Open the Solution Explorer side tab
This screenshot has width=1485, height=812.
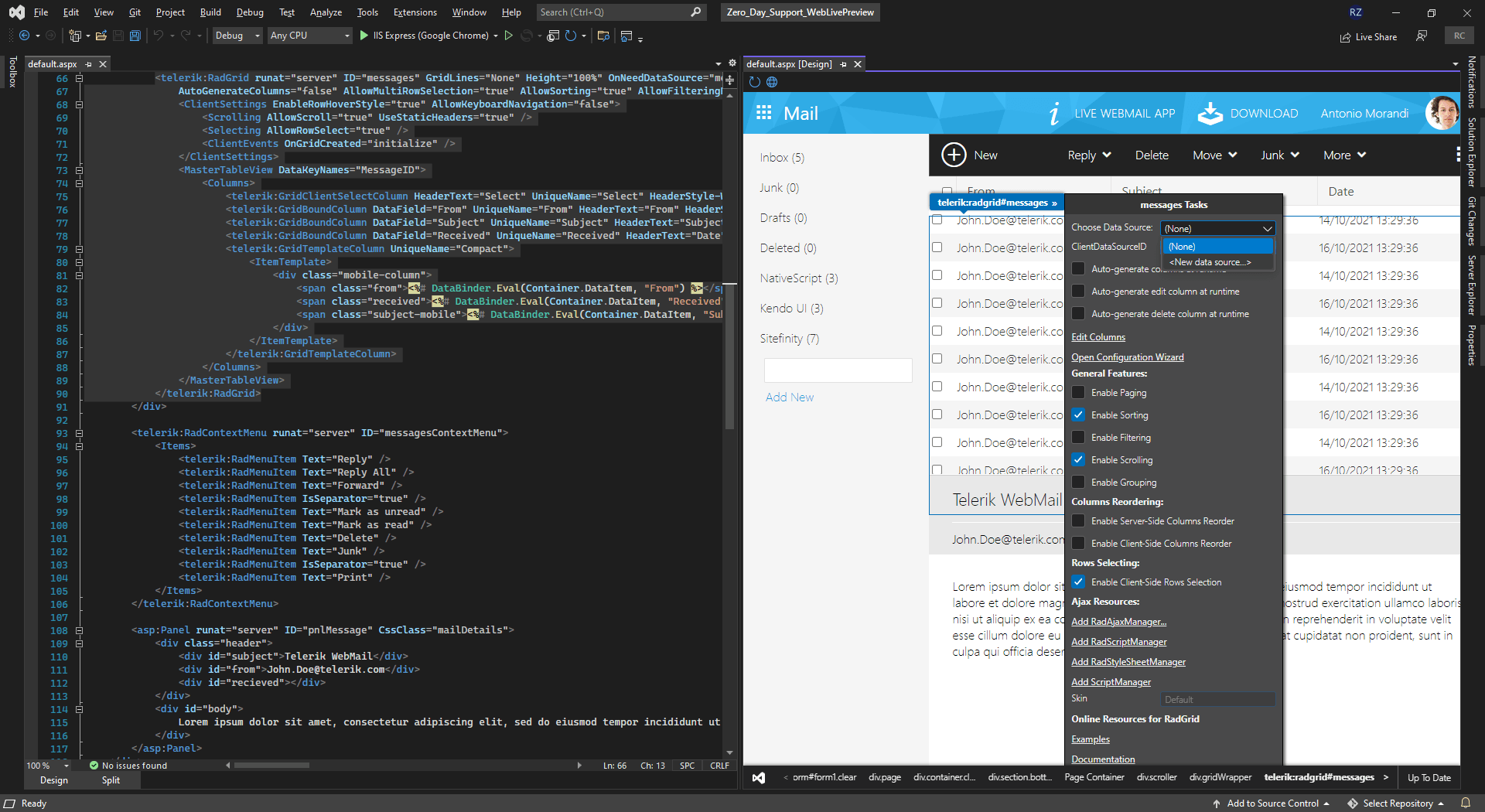pos(1472,152)
